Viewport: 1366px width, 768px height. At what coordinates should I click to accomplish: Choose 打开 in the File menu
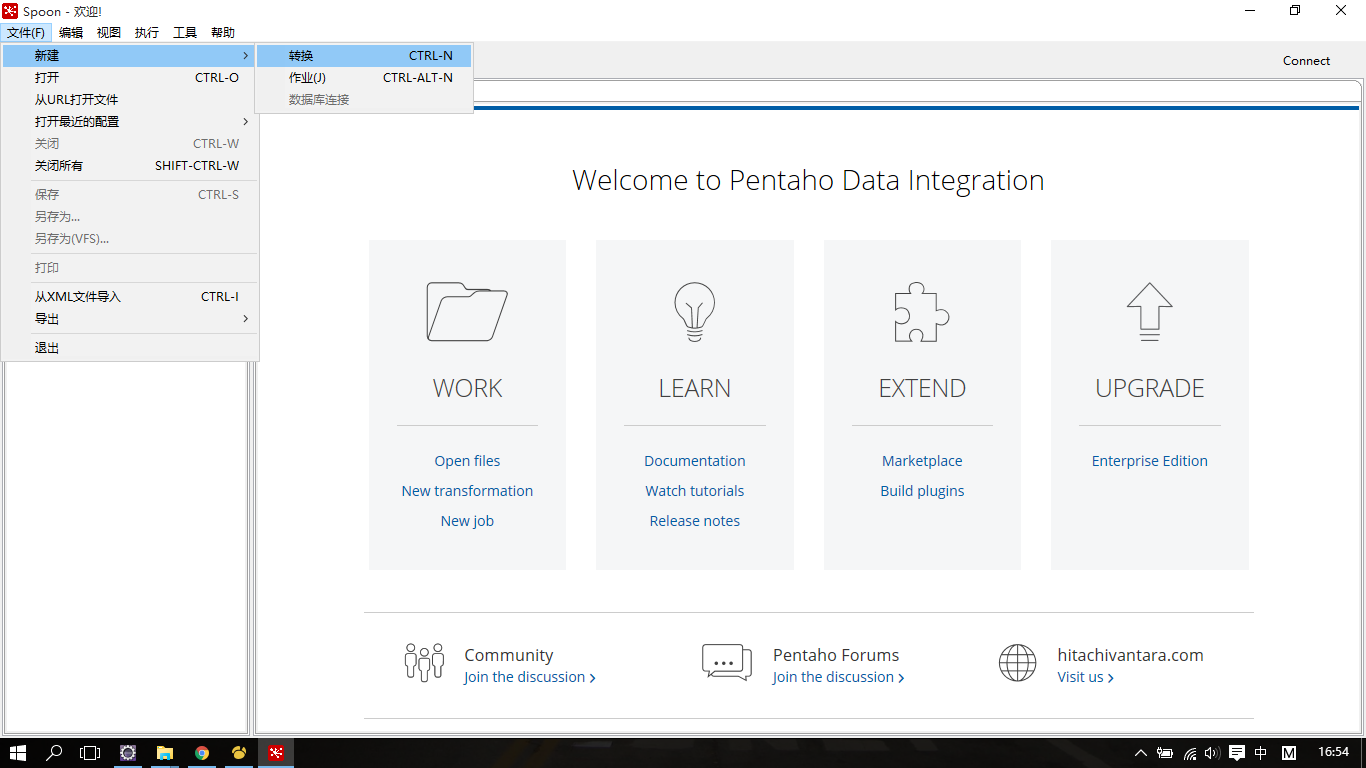coord(130,78)
